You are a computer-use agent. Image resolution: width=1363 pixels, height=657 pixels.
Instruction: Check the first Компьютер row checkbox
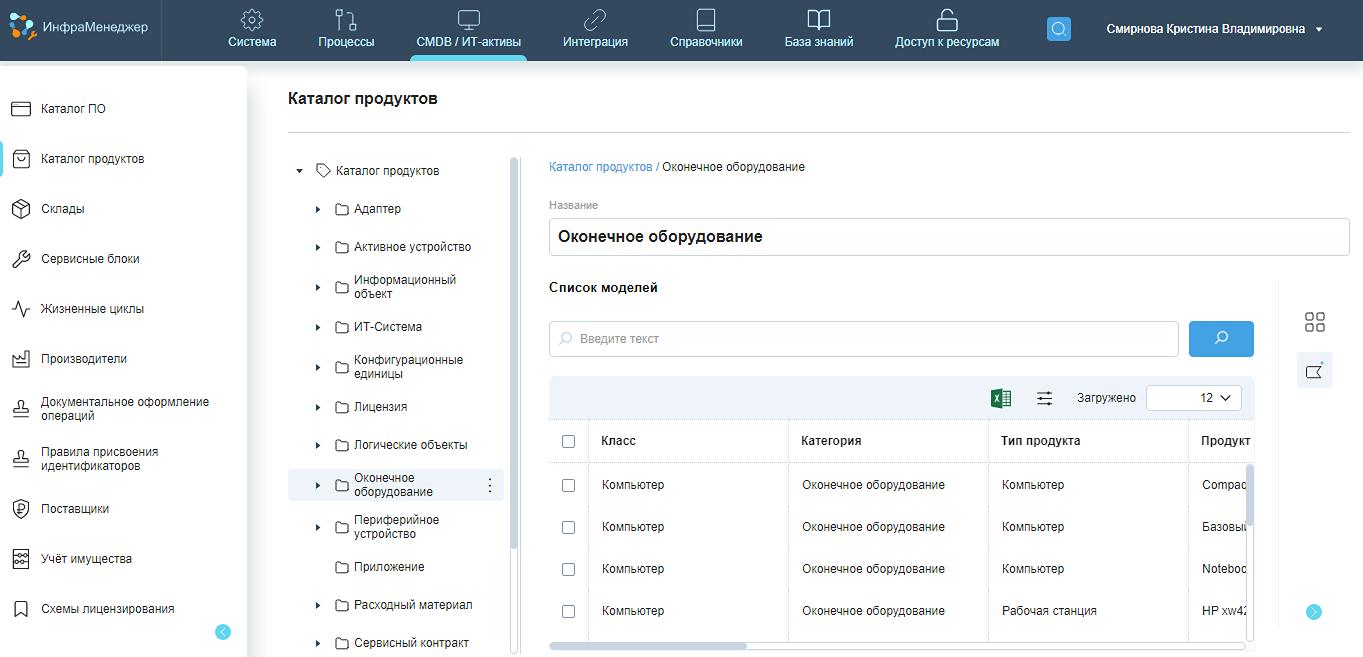pyautogui.click(x=568, y=484)
